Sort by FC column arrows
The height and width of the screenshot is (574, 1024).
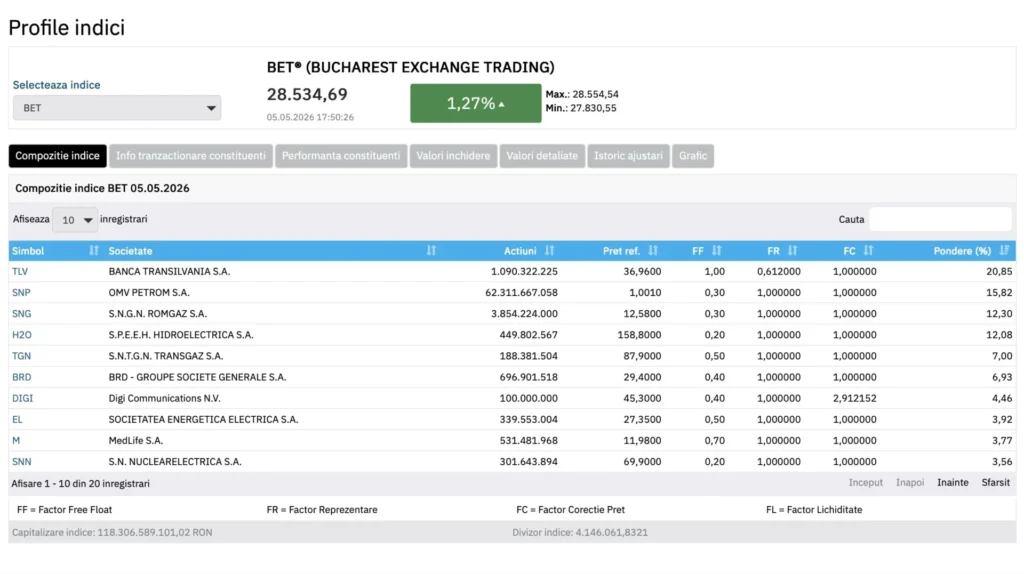(x=868, y=251)
